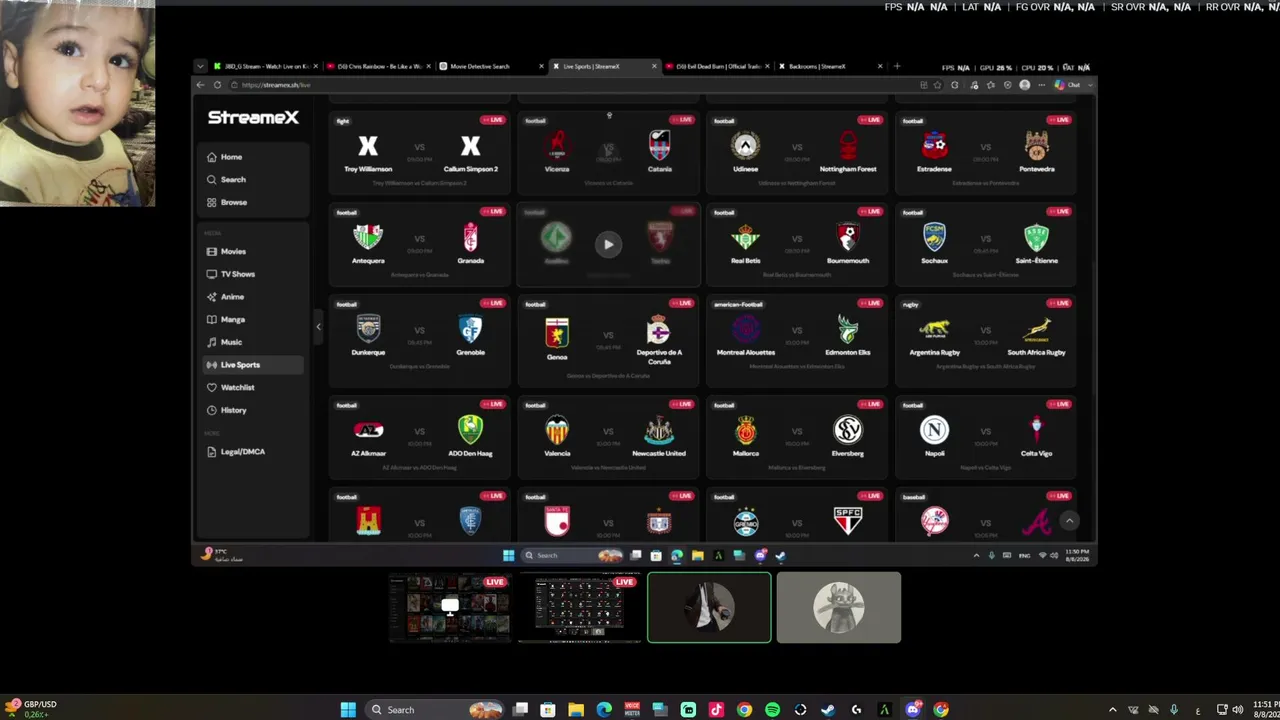Open the GBP/USD taskbar widget
This screenshot has width=1280, height=720.
(x=30, y=709)
